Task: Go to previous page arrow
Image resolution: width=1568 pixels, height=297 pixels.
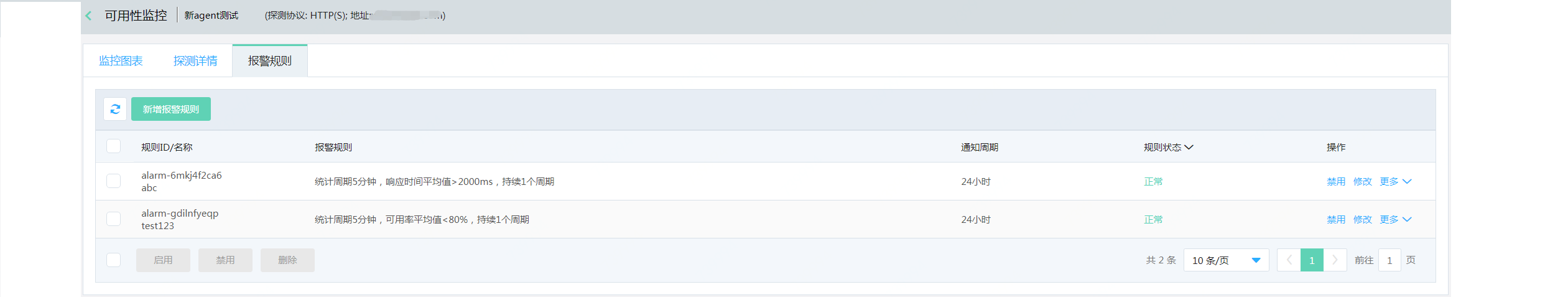Action: (x=1289, y=260)
